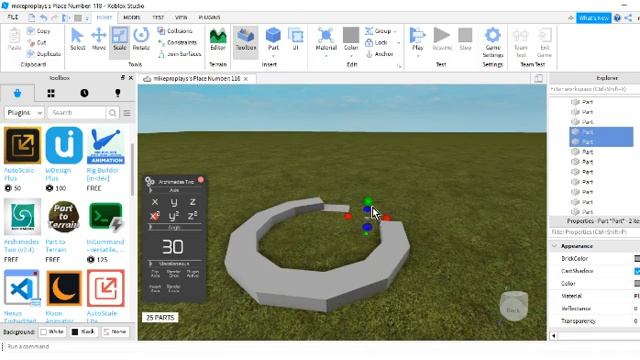Viewport: 640px width, 360px height.
Task: Click the Undo arrow in quick access bar
Action: click(43, 18)
